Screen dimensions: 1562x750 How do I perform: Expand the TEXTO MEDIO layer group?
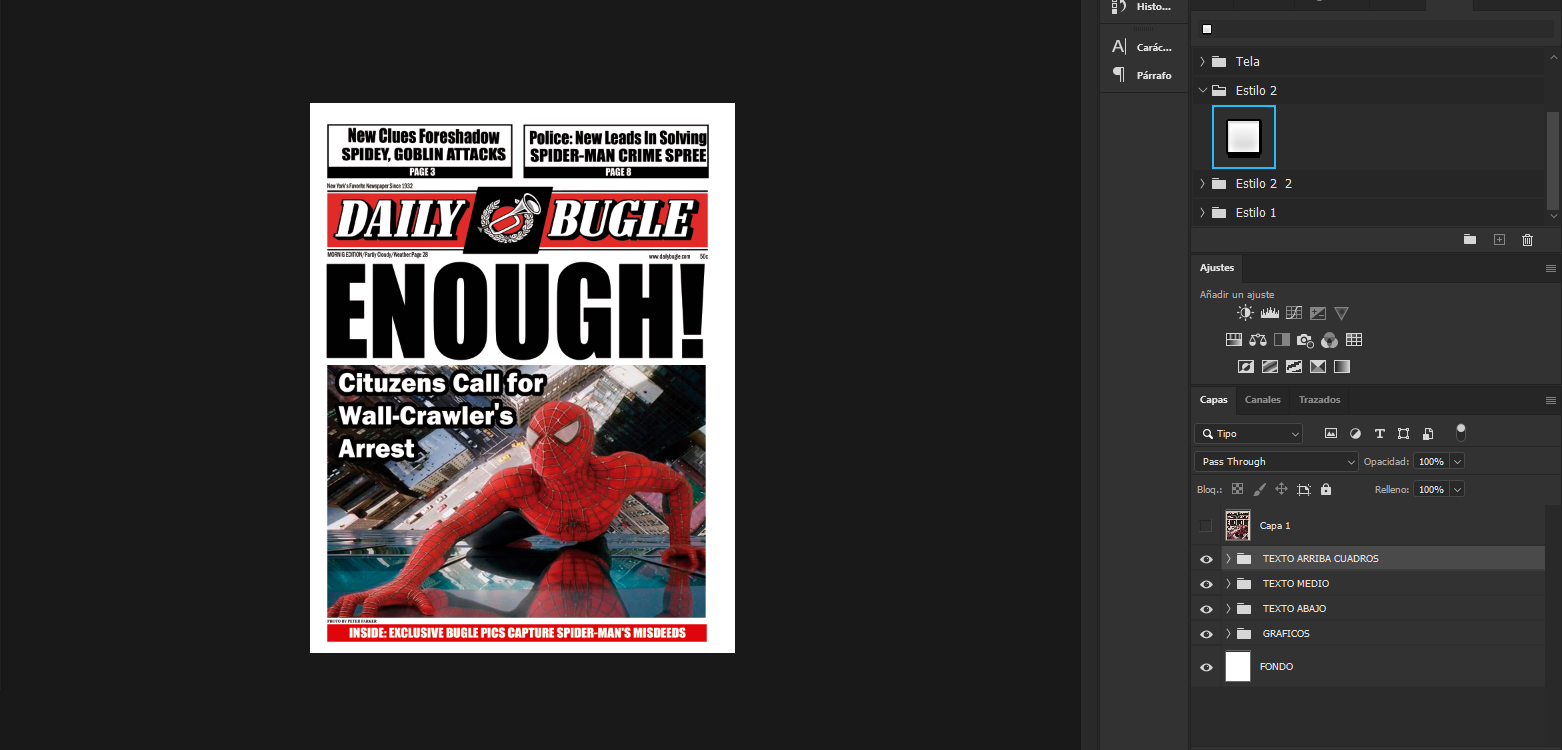1228,584
